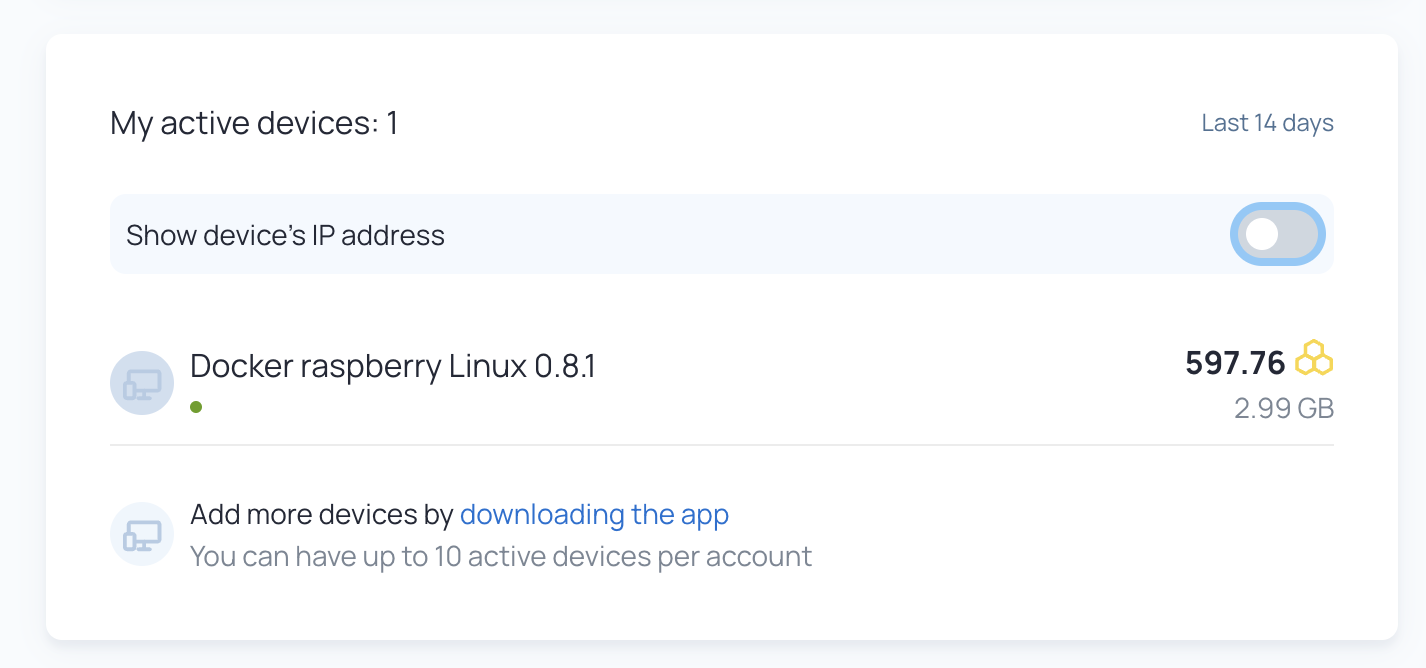Image resolution: width=1426 pixels, height=668 pixels.
Task: Click the My active devices heading
Action: tap(254, 123)
